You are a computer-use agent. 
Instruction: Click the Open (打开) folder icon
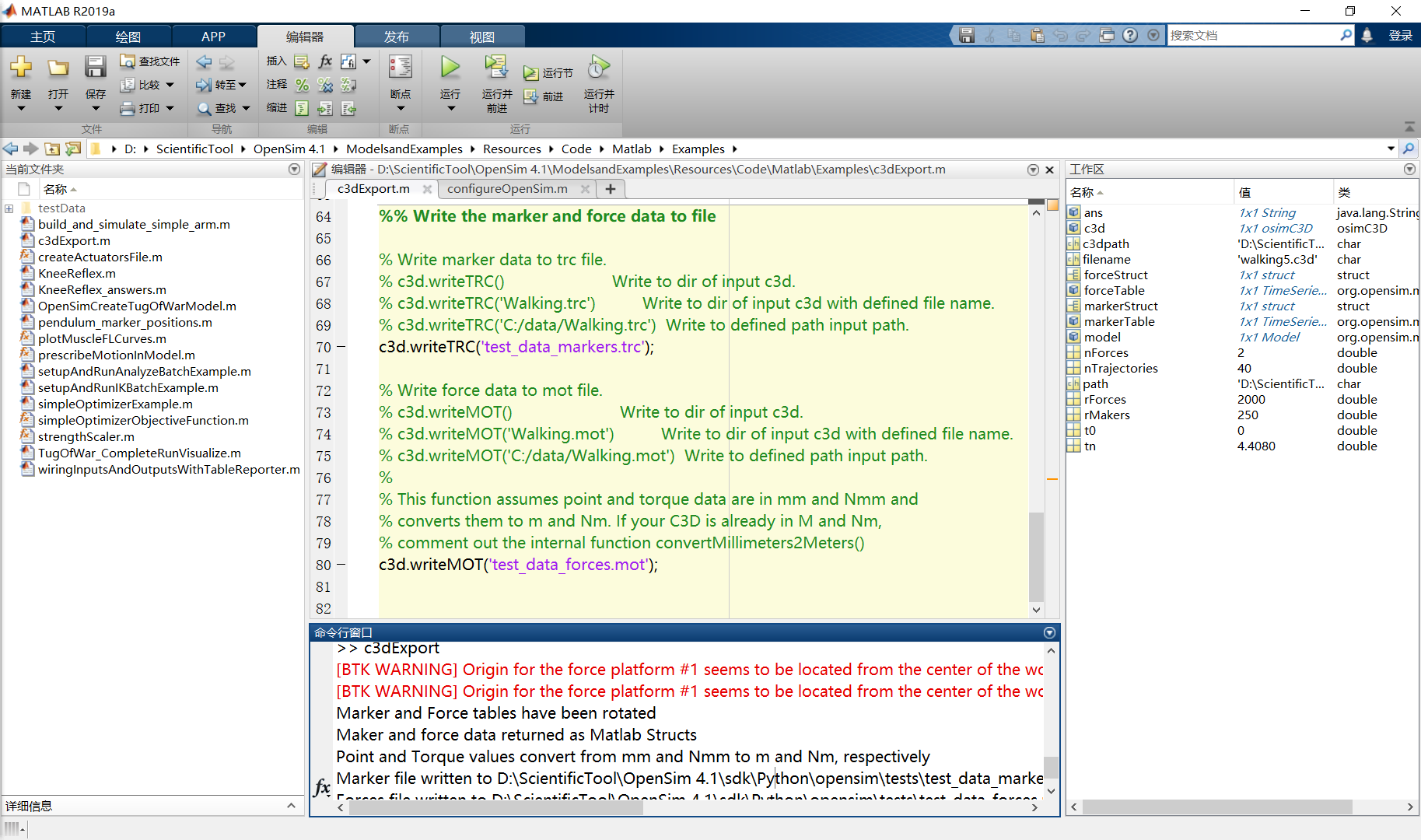pos(58,68)
